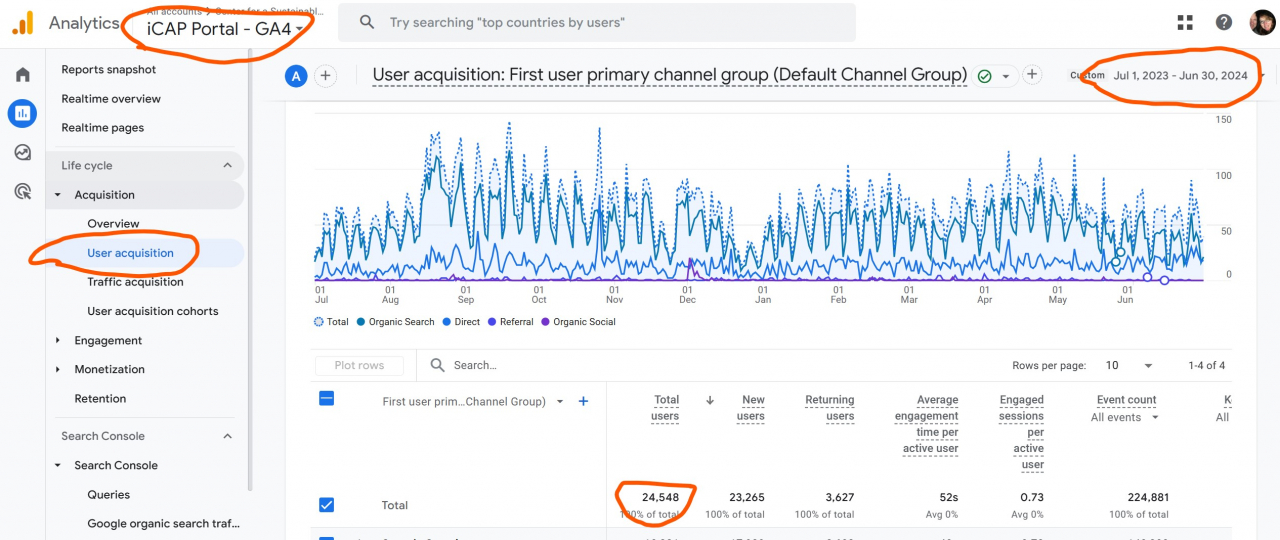Open the date range Jul 1, 2023 picker
The image size is (1280, 540).
(x=1182, y=75)
